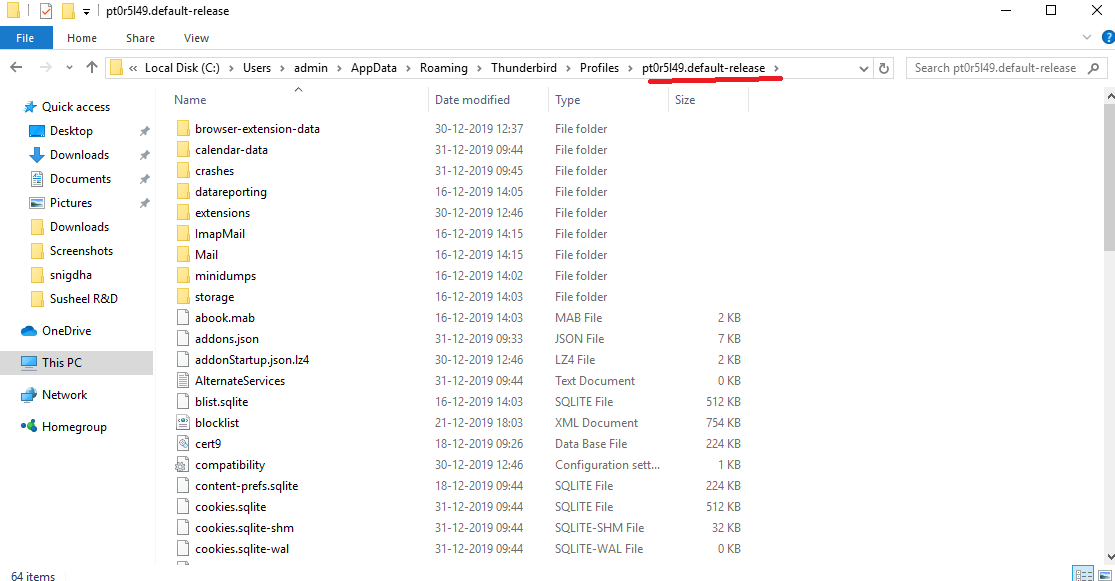Go up one folder level arrow
1115x581 pixels.
pyautogui.click(x=92, y=68)
